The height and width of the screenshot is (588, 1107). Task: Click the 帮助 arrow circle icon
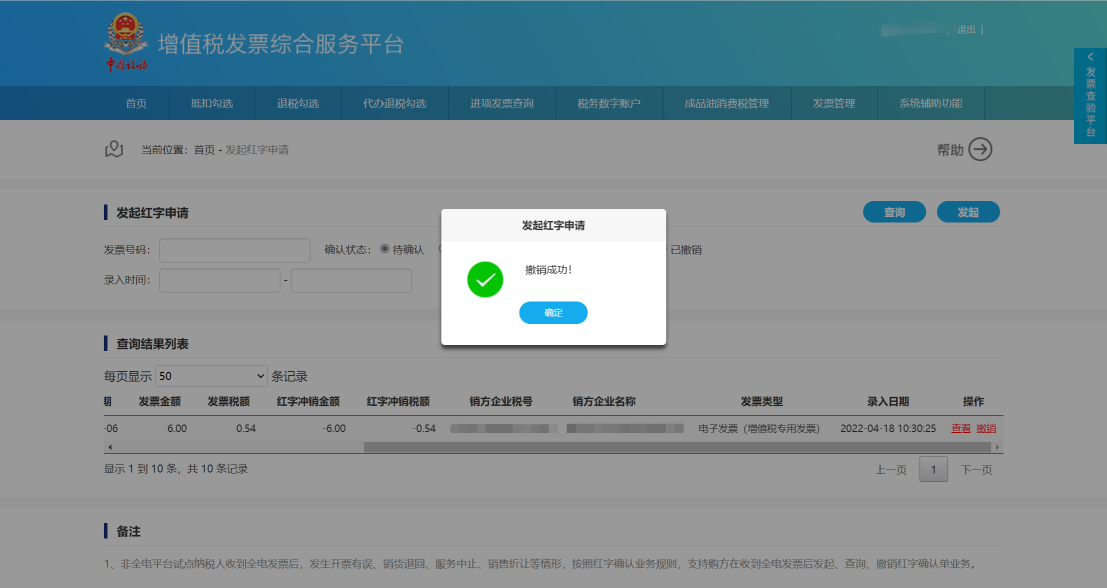(x=981, y=150)
